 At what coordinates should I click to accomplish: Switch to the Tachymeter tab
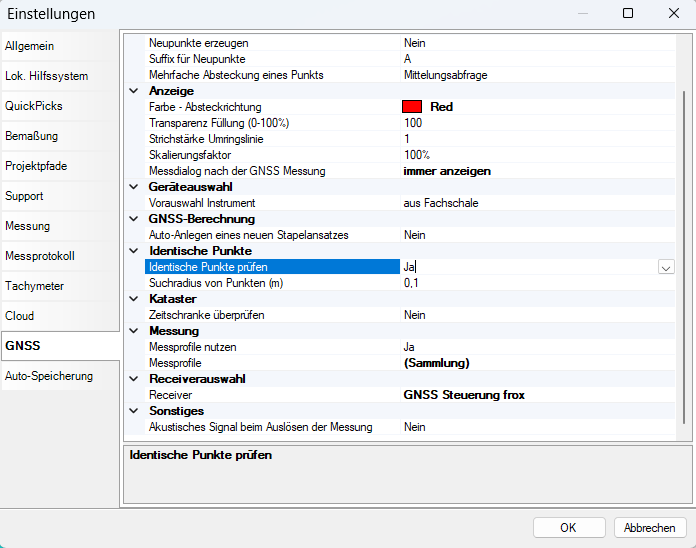[60, 286]
